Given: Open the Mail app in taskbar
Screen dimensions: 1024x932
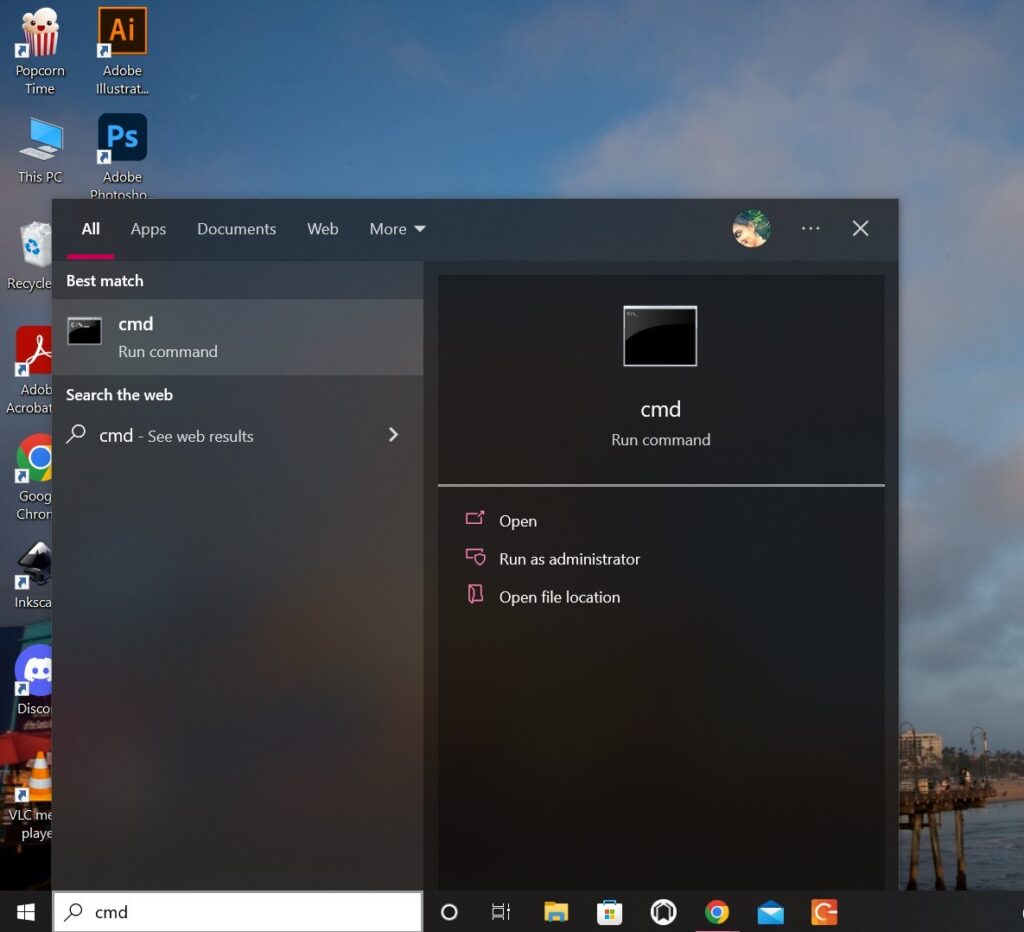Looking at the screenshot, I should click(x=770, y=912).
